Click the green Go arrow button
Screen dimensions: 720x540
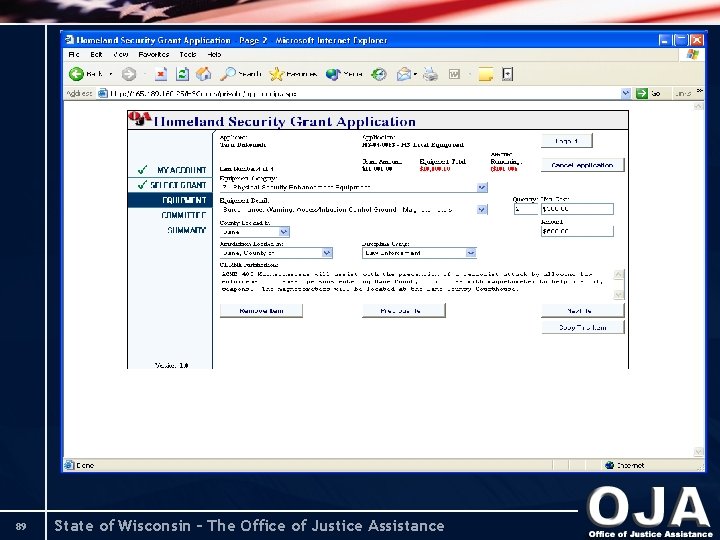641,93
